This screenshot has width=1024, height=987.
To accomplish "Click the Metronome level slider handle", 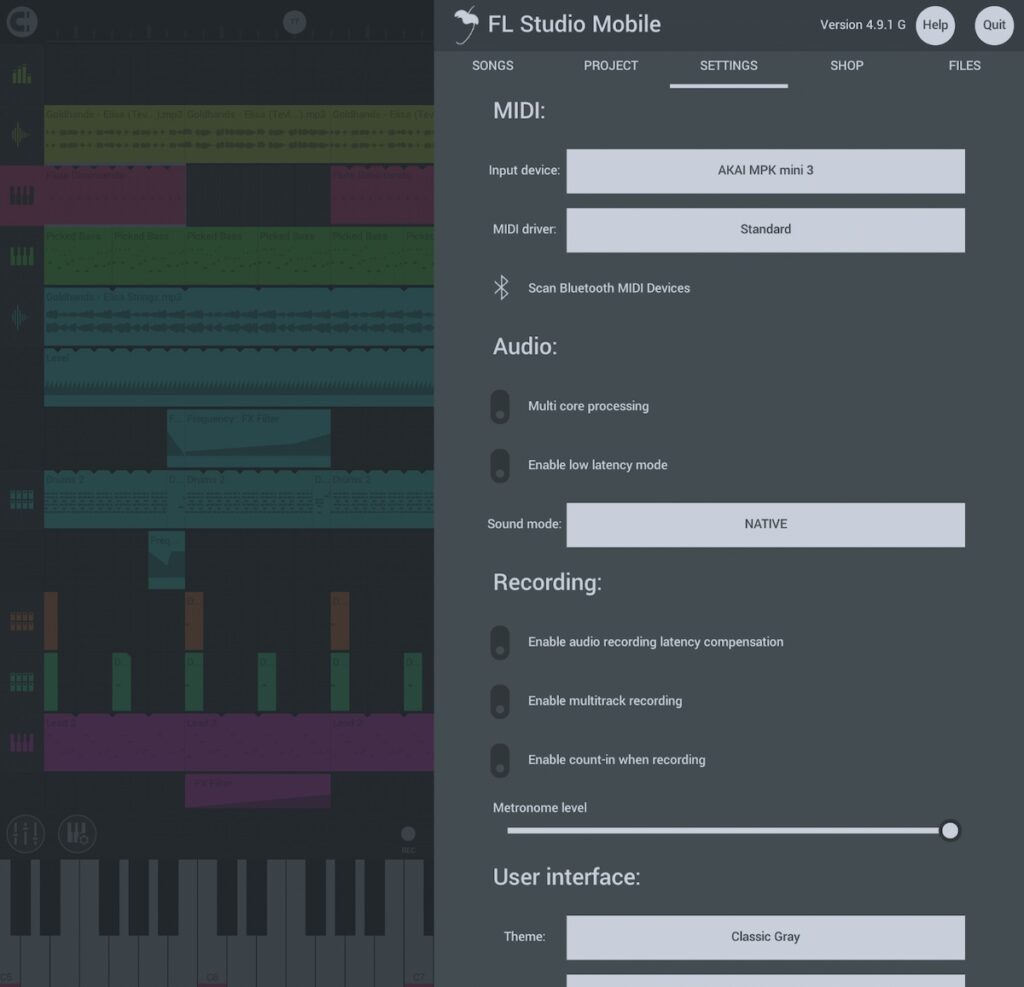I will [x=950, y=831].
